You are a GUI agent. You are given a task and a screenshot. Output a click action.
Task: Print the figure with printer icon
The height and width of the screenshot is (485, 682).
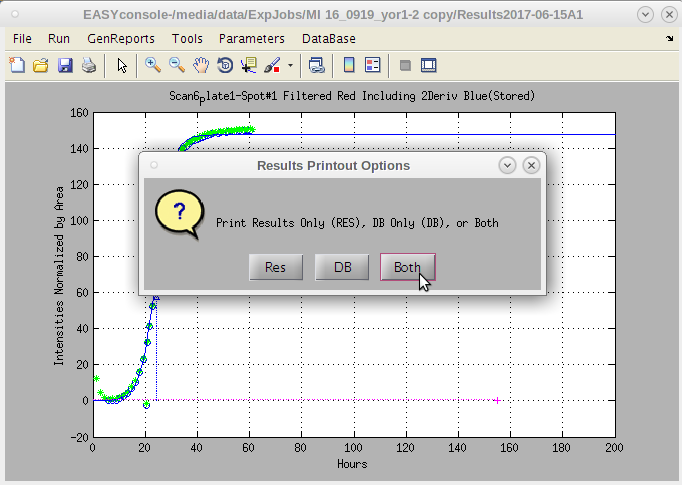tap(89, 65)
